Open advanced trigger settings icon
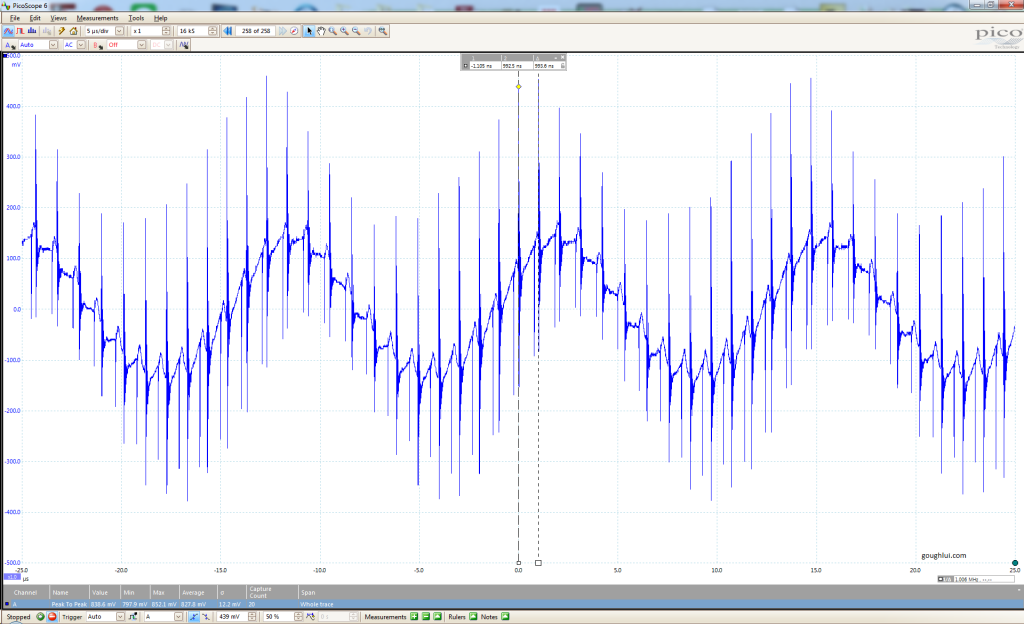The image size is (1024, 624). (133, 617)
